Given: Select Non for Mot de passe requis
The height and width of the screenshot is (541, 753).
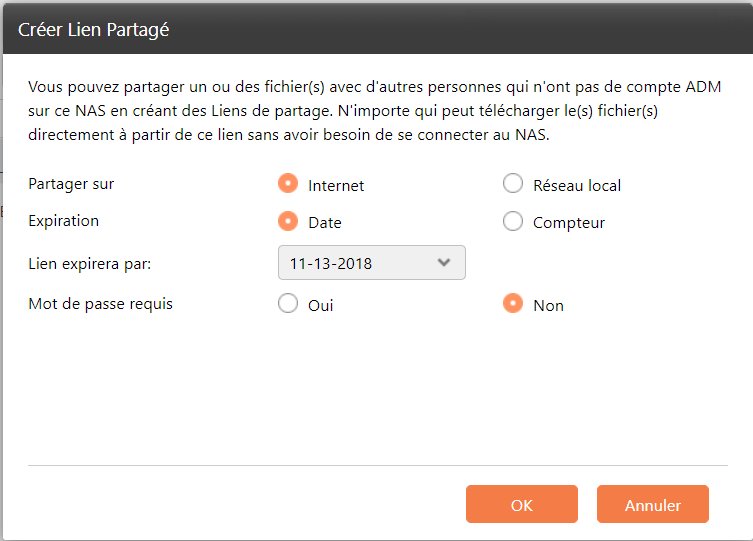Looking at the screenshot, I should [513, 304].
